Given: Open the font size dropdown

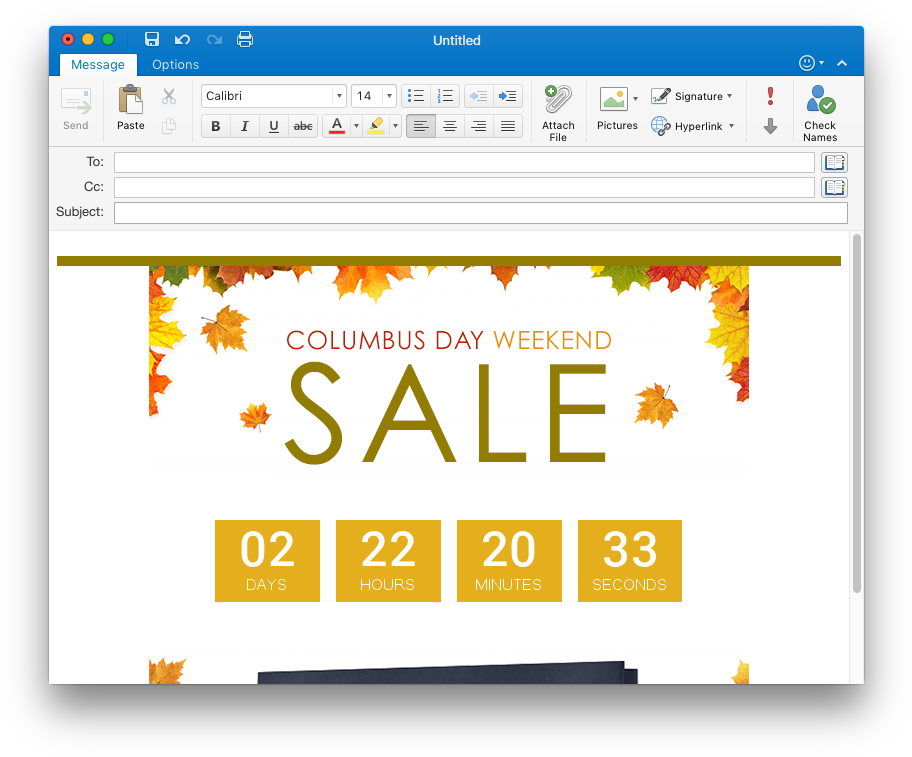Looking at the screenshot, I should pyautogui.click(x=390, y=95).
